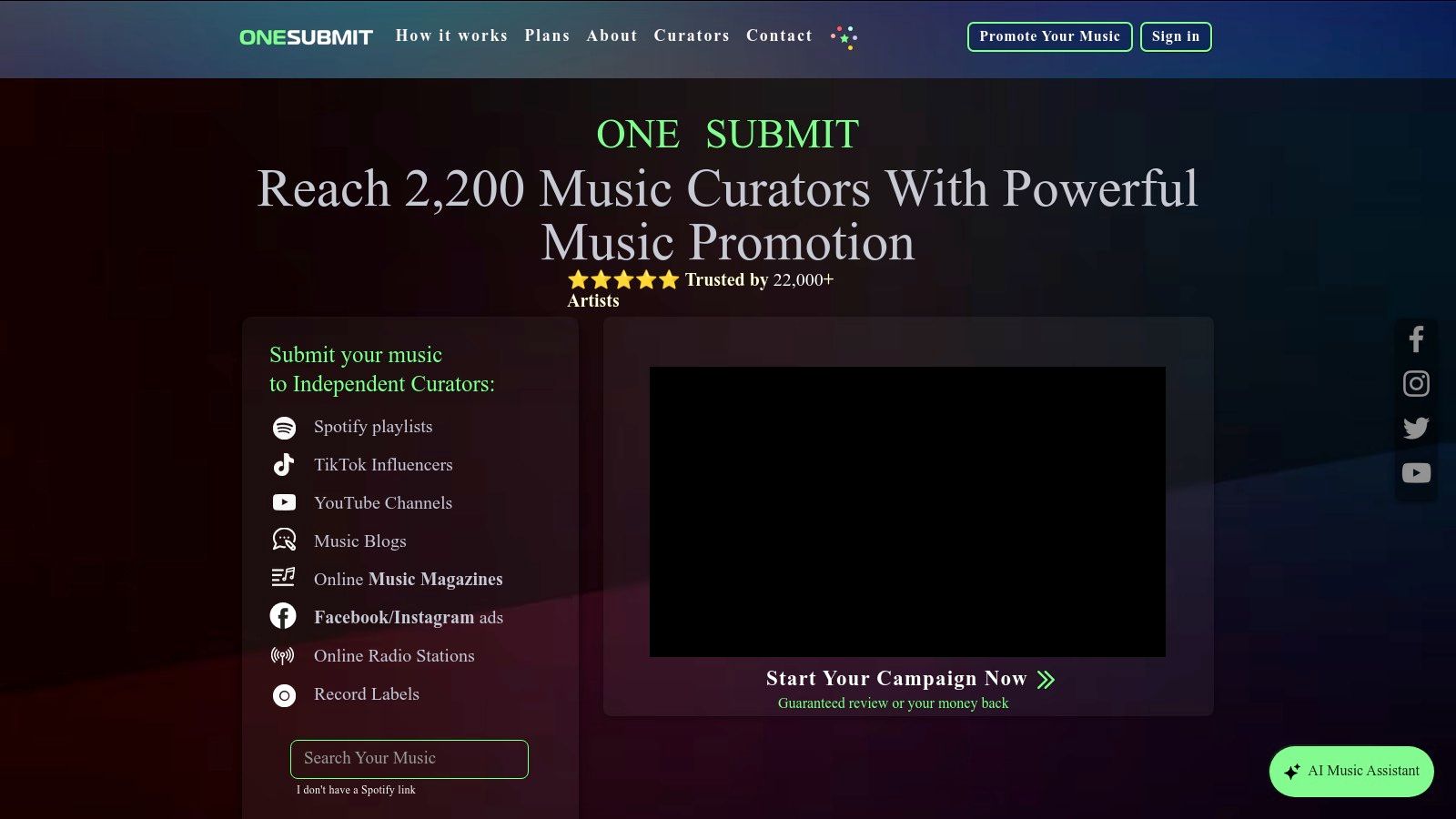Screen dimensions: 1456x819
Task: Focus the Search Your Music field
Action: coord(409,759)
